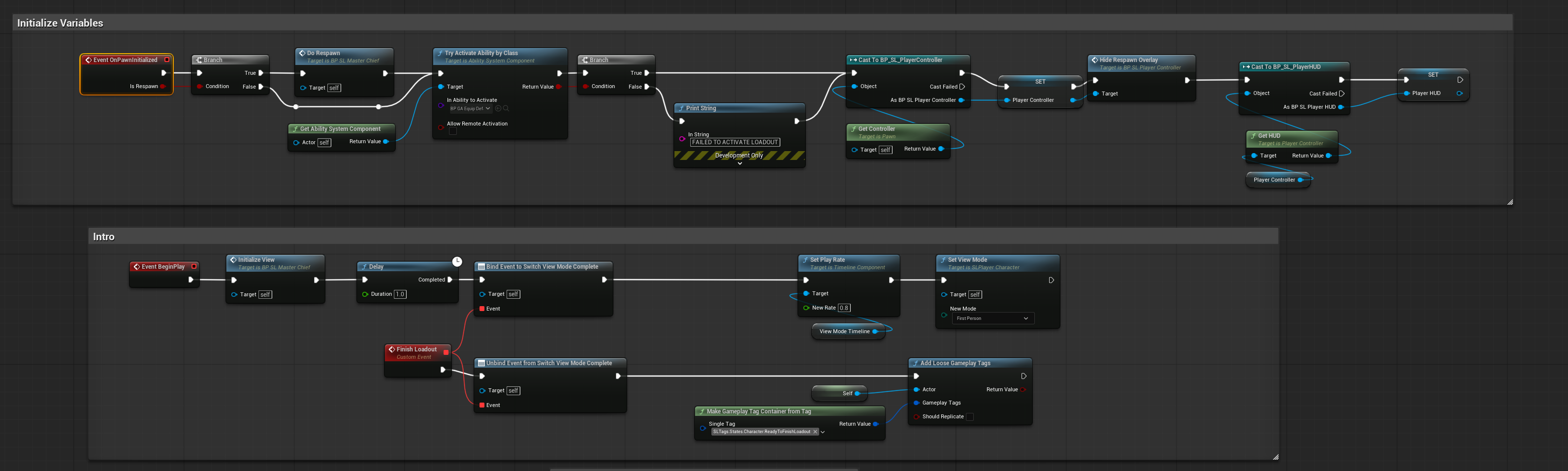Click the Hide Respawn Overlay node icon

coord(1094,60)
